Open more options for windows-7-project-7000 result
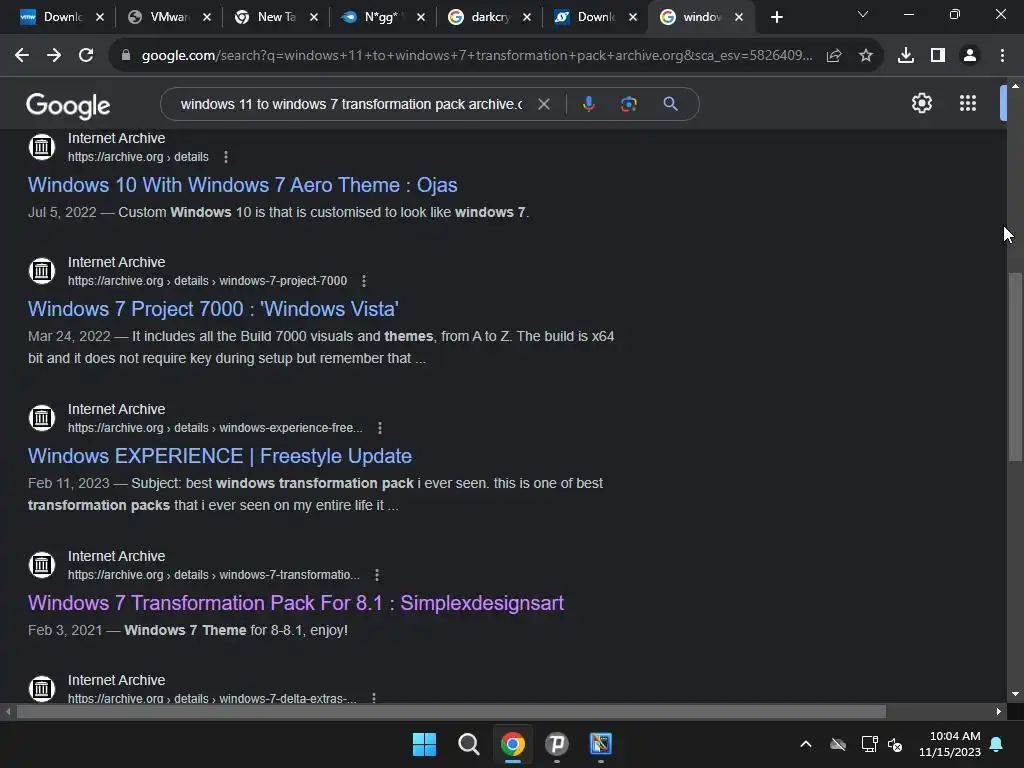1024x768 pixels. 364,281
